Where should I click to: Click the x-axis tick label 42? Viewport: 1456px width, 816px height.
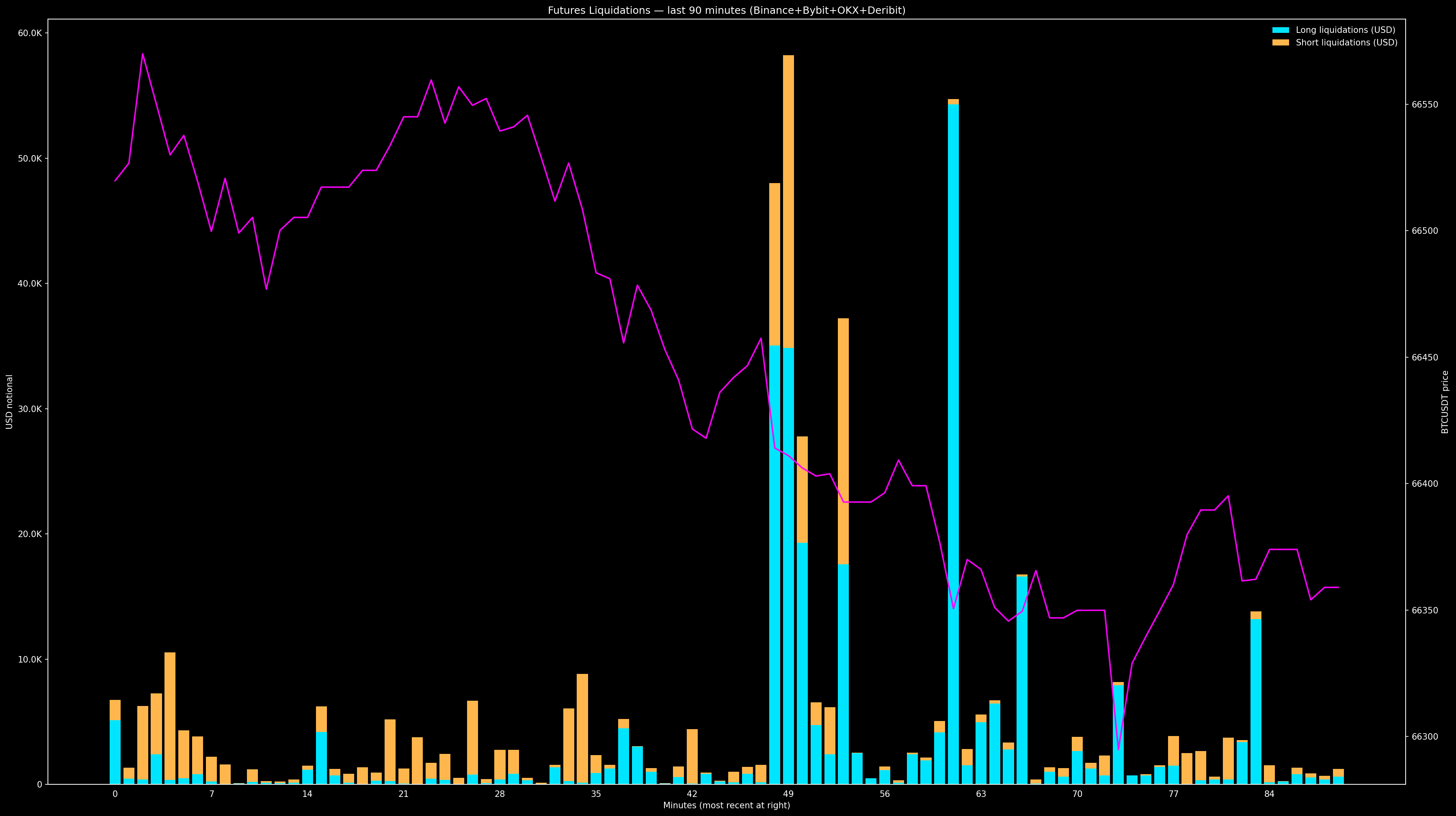click(x=692, y=794)
